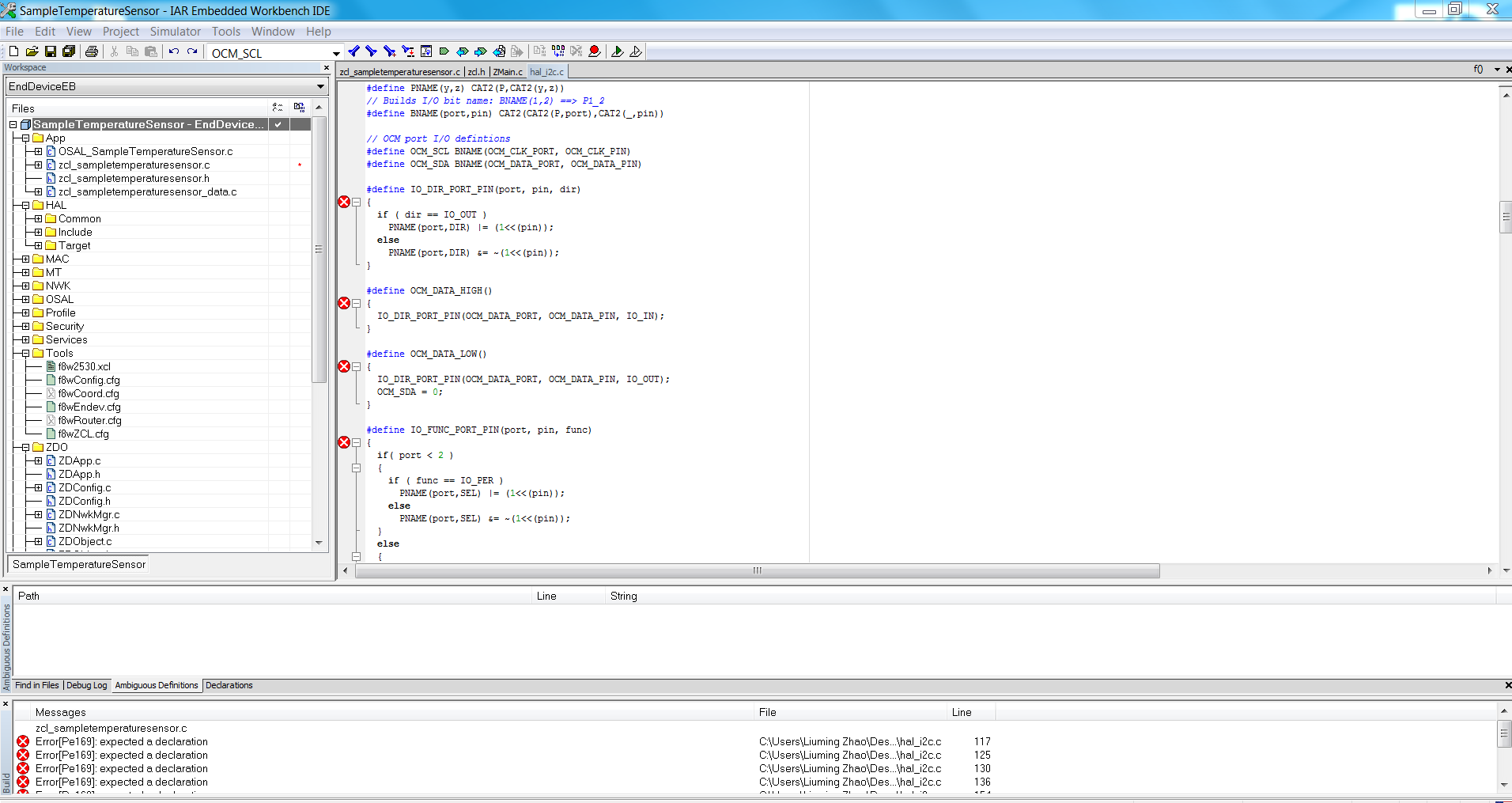
Task: Close the Messages build panel
Action: [6, 703]
